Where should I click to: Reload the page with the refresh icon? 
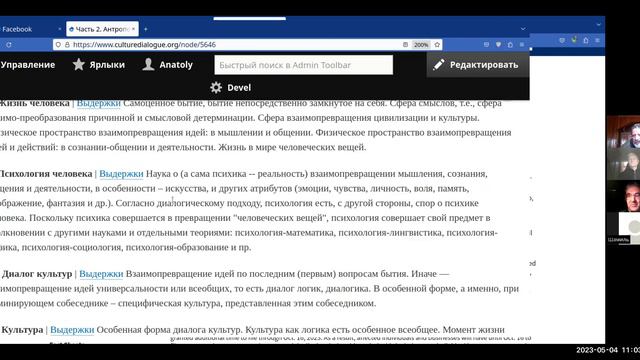click(9, 45)
